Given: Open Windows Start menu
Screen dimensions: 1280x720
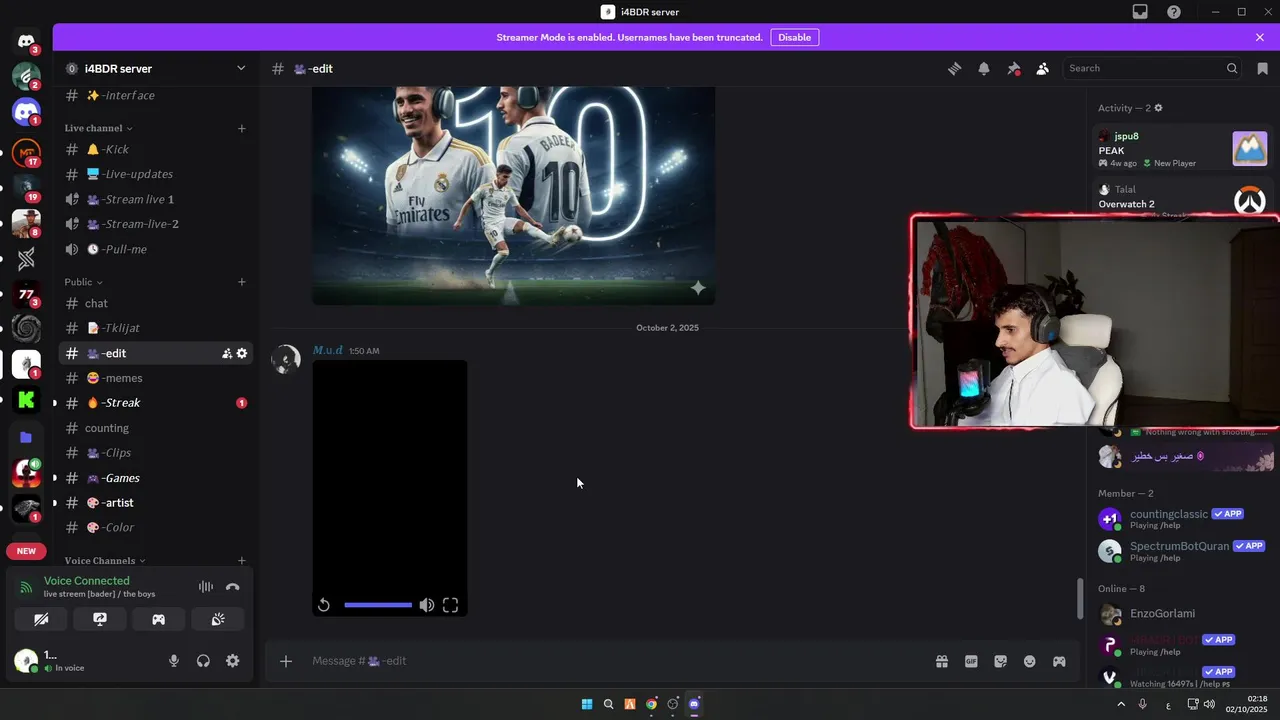Looking at the screenshot, I should pyautogui.click(x=587, y=704).
